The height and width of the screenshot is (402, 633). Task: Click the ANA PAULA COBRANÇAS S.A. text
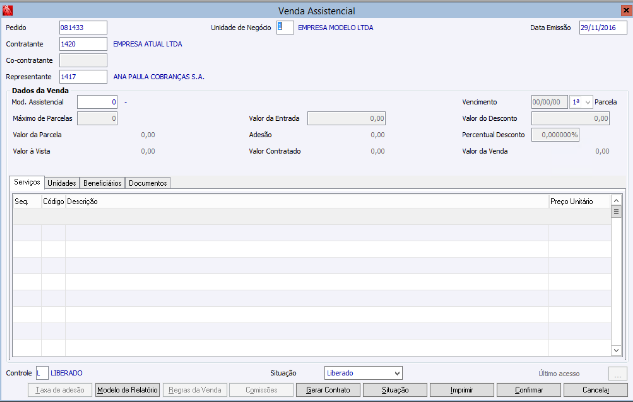point(159,77)
